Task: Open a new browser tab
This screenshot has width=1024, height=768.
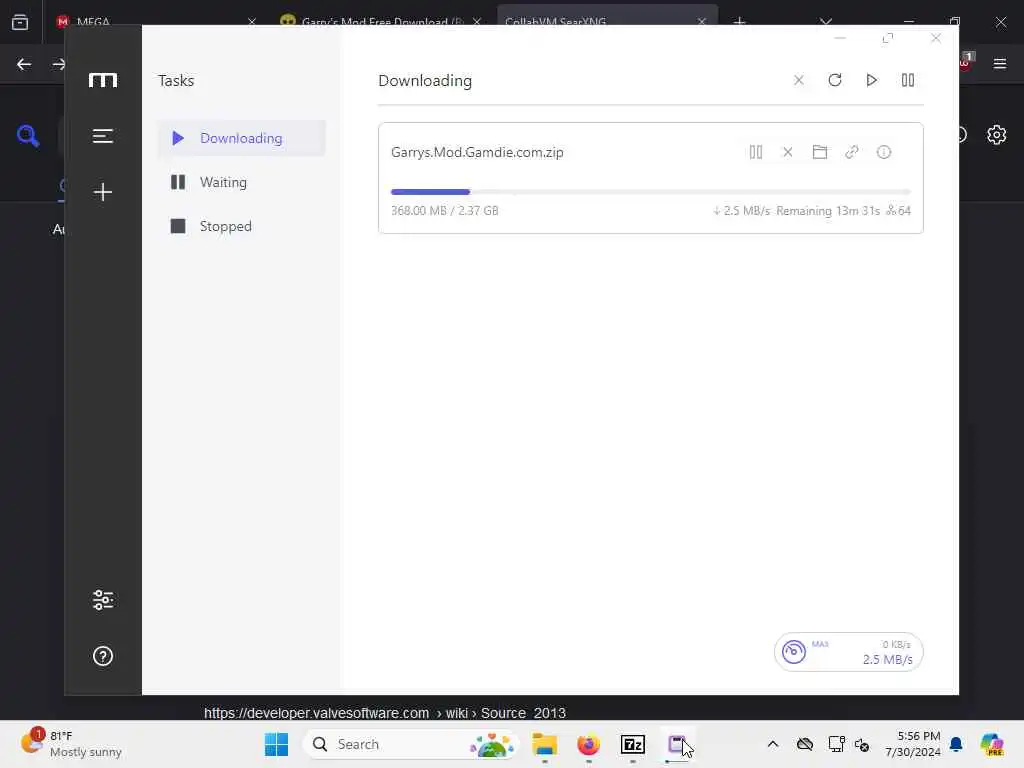Action: (x=739, y=22)
